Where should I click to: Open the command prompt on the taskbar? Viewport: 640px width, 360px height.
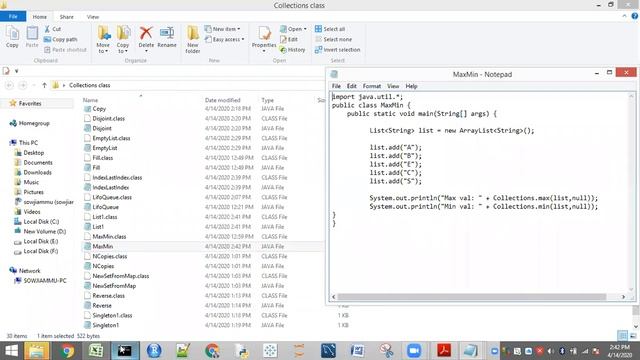(124, 351)
